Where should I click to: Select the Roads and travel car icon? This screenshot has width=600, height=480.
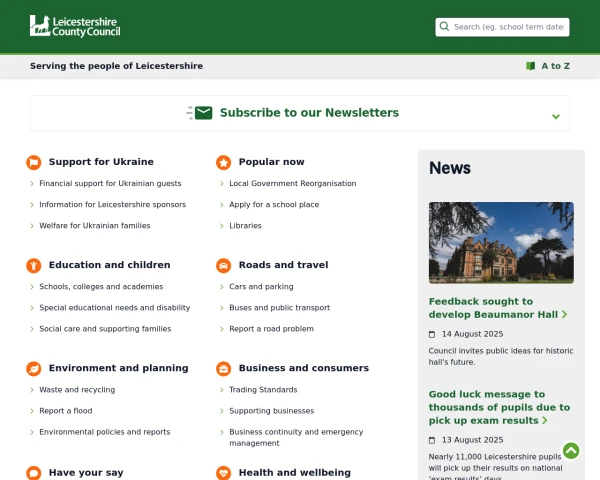pyautogui.click(x=223, y=265)
